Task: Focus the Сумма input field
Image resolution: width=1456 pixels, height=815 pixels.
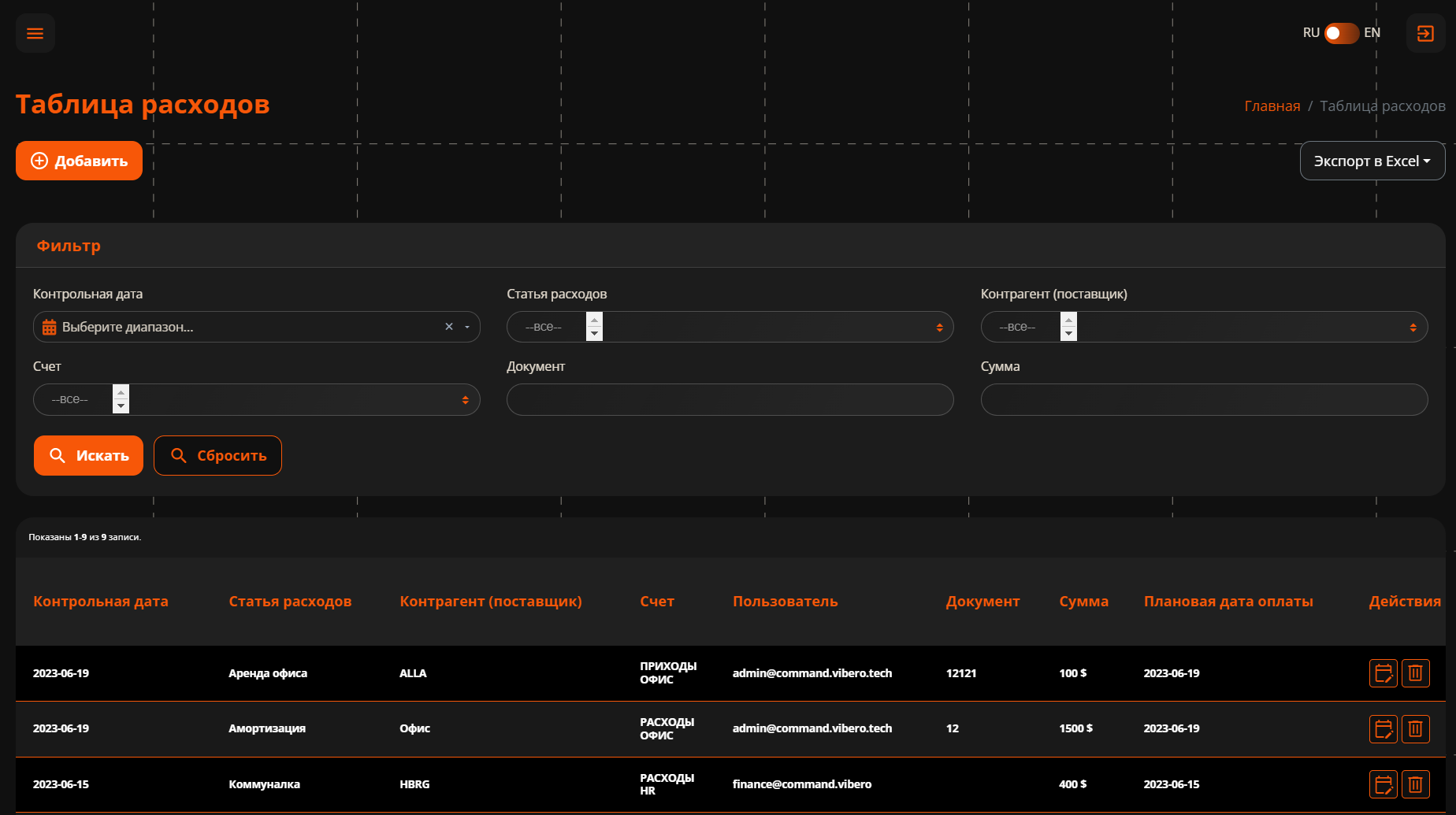Action: point(1204,399)
